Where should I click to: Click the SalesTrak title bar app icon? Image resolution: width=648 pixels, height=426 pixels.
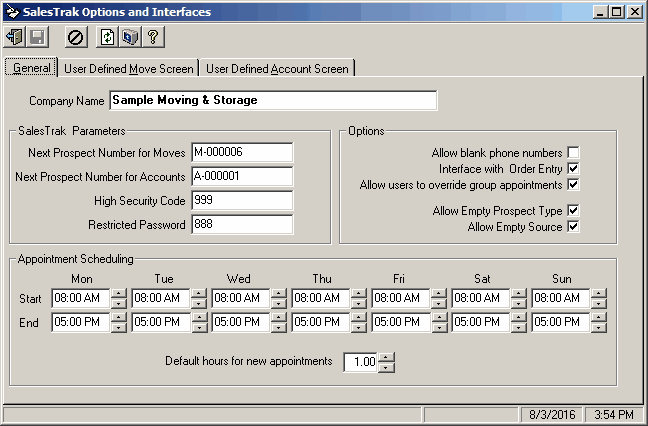[x=12, y=12]
